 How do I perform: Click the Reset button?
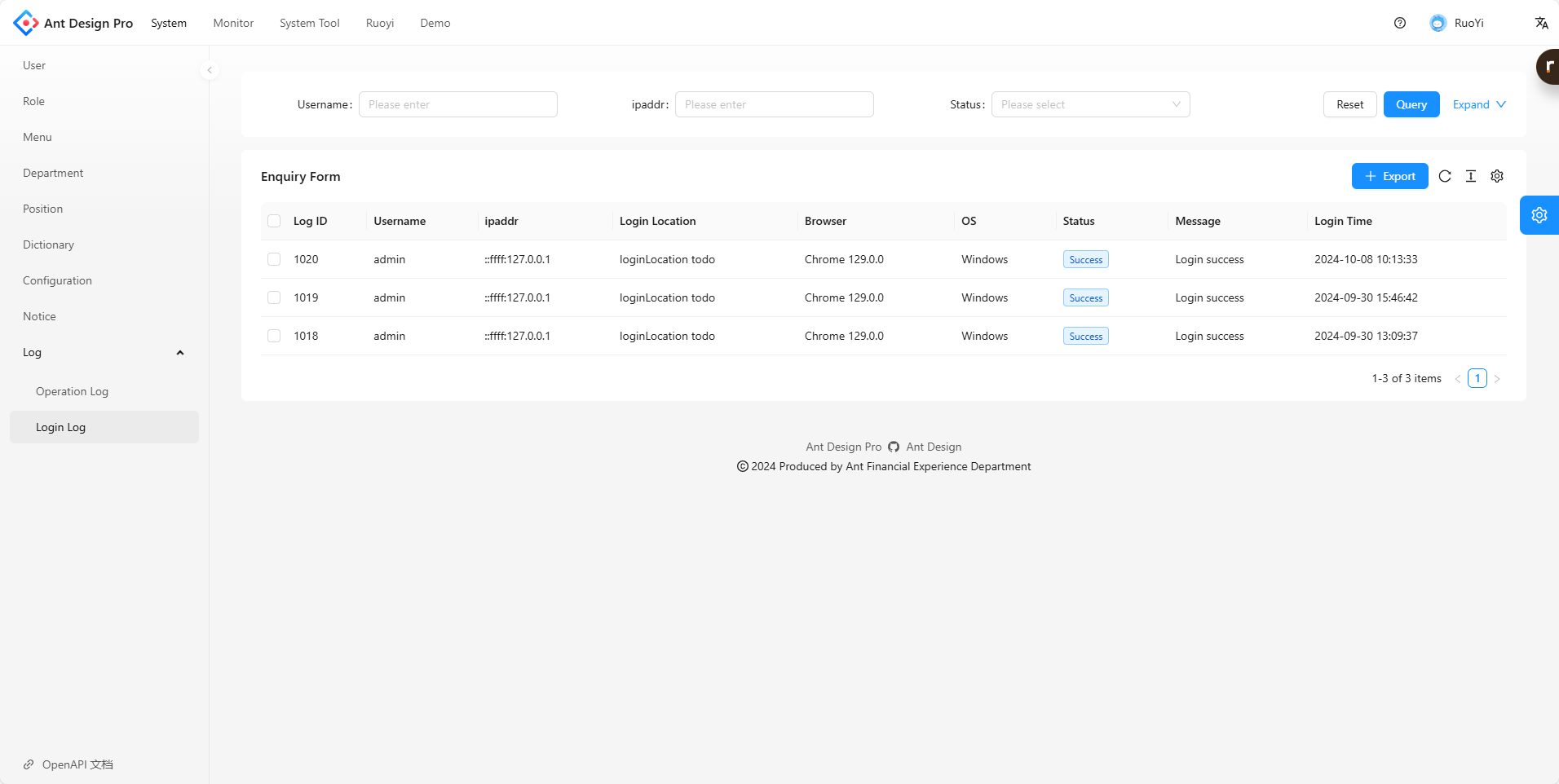coord(1349,104)
